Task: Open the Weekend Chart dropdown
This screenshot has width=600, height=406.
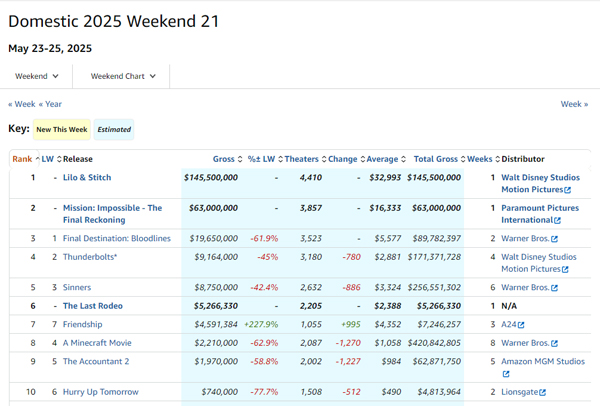Action: (x=123, y=76)
